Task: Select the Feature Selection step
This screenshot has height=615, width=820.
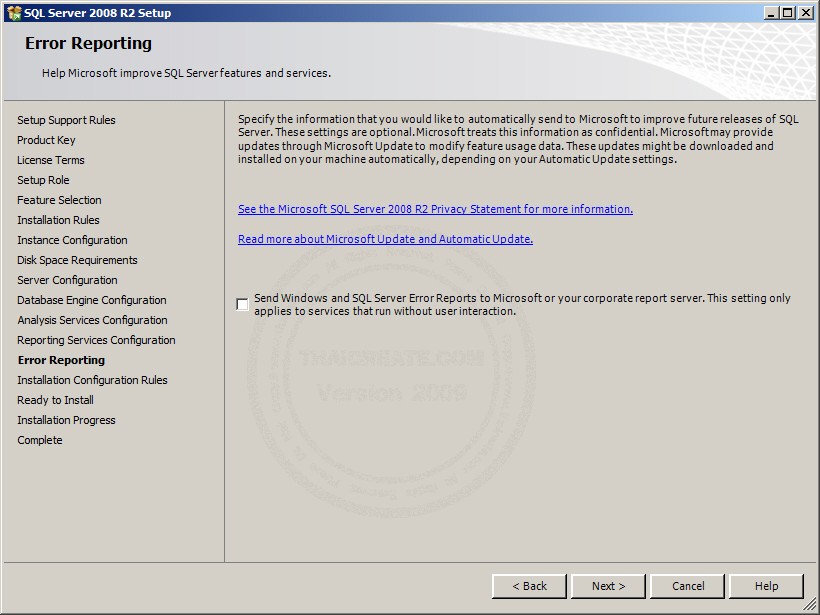Action: pyautogui.click(x=59, y=200)
